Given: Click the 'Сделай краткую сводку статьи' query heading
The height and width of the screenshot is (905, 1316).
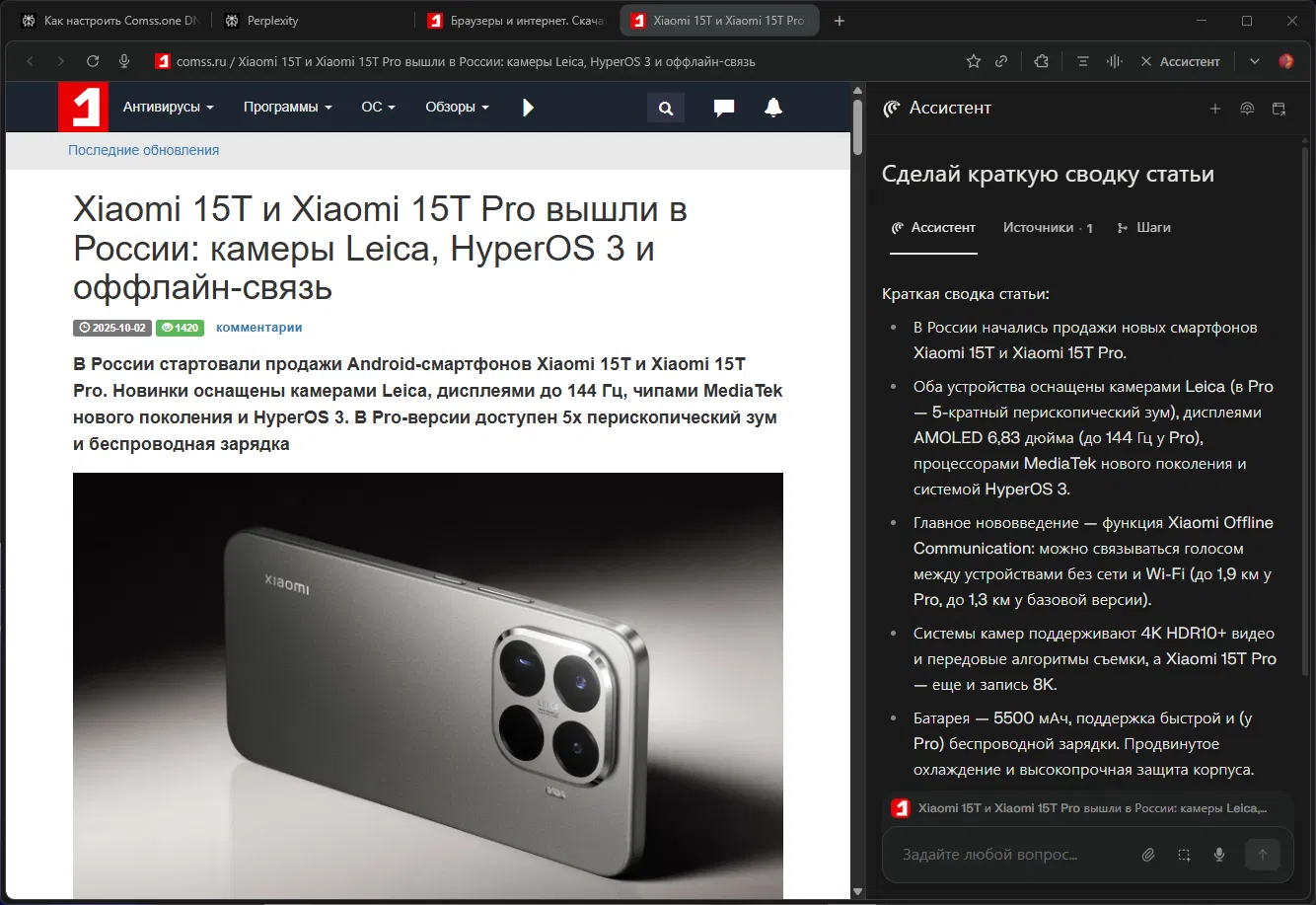Looking at the screenshot, I should 1048,175.
